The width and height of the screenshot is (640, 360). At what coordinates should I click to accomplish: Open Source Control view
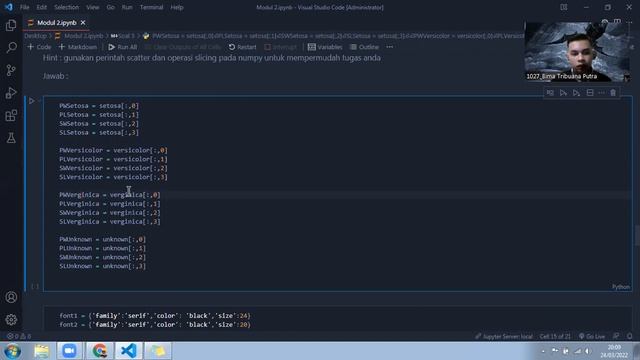pos(11,70)
